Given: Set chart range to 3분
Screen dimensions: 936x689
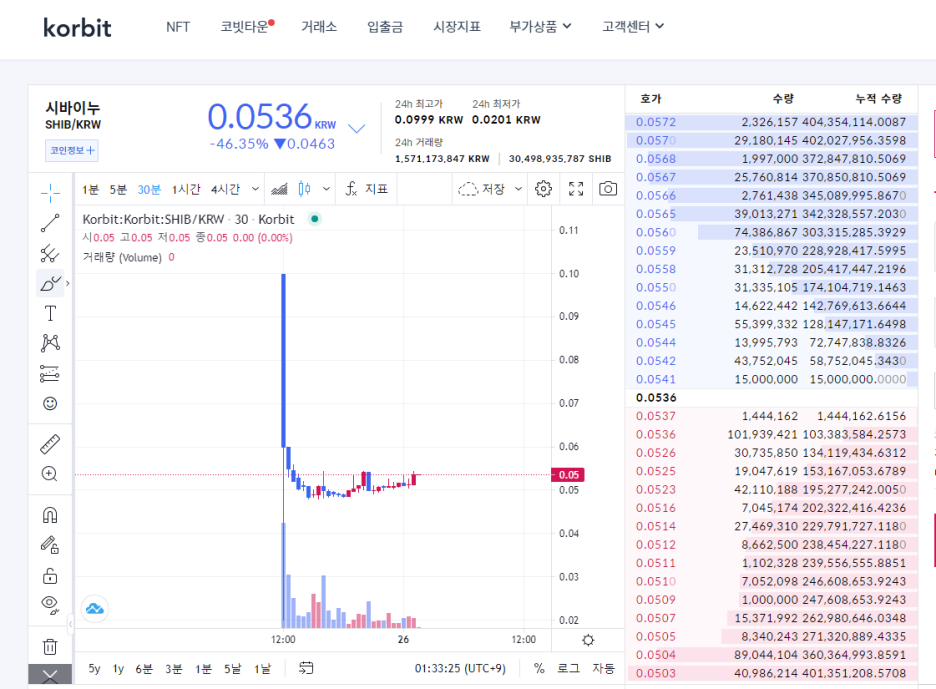Looking at the screenshot, I should pos(174,669).
